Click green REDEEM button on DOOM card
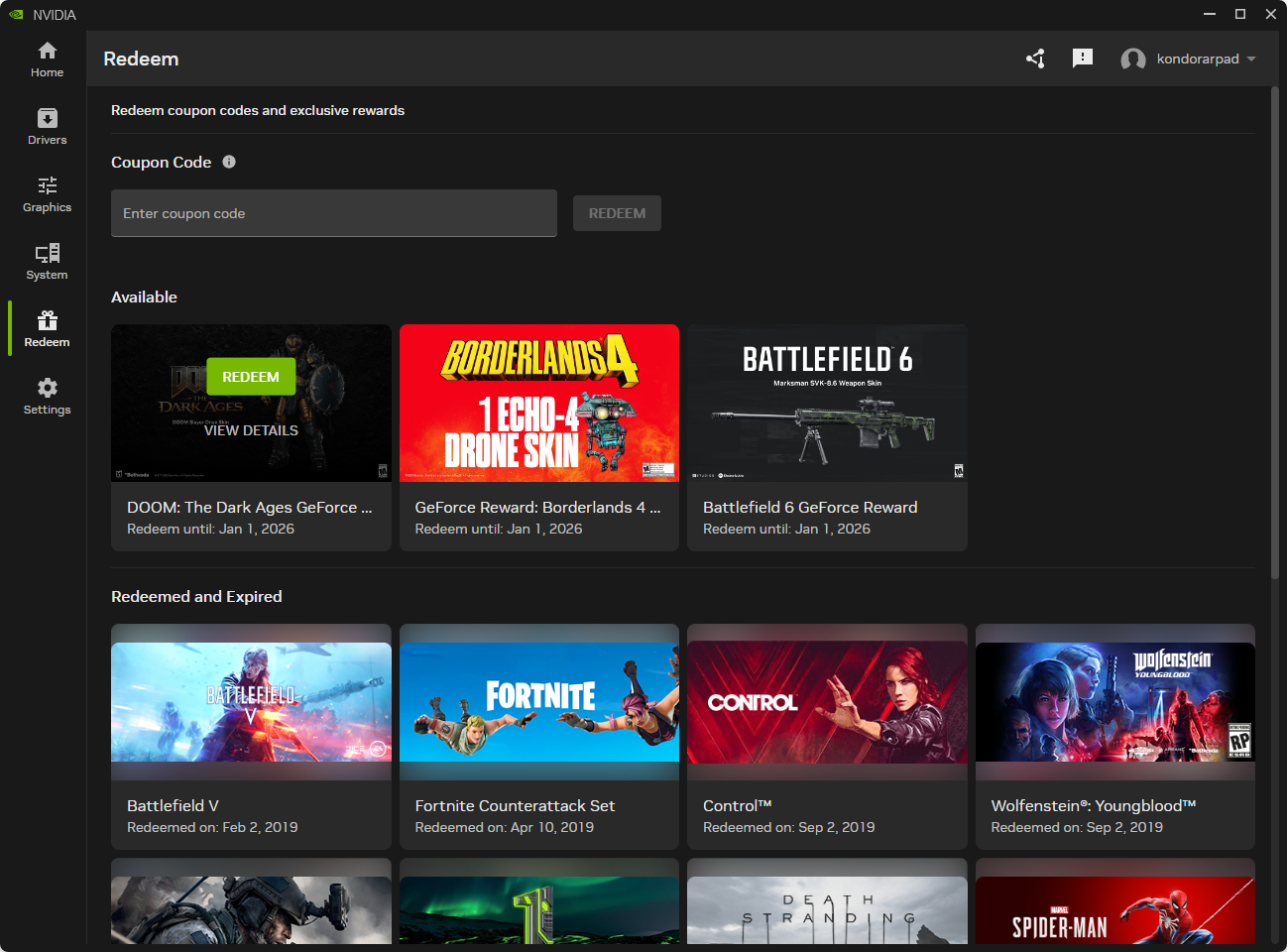 (x=251, y=377)
